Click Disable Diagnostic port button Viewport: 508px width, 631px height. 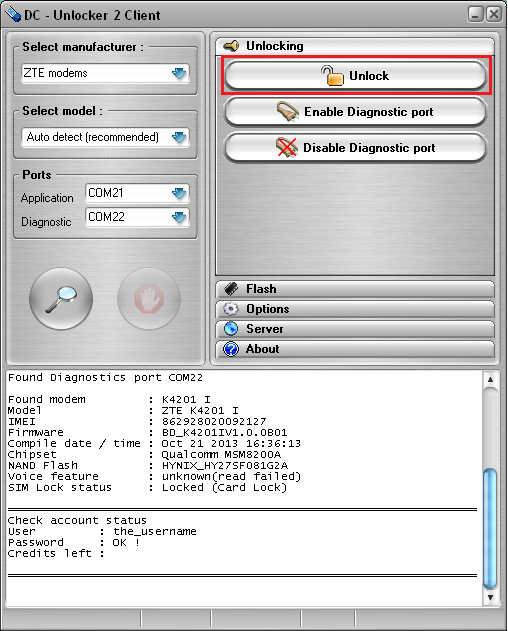(x=355, y=148)
